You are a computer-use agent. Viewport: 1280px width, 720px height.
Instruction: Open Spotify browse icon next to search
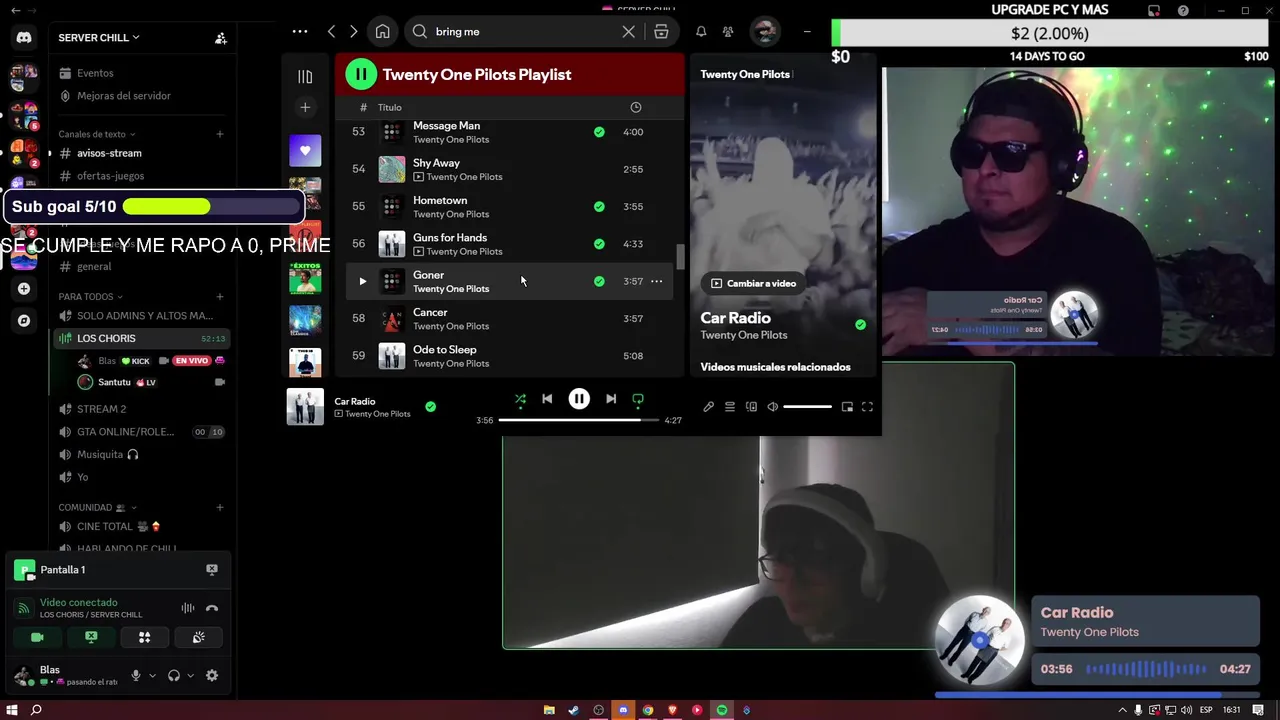click(x=661, y=32)
